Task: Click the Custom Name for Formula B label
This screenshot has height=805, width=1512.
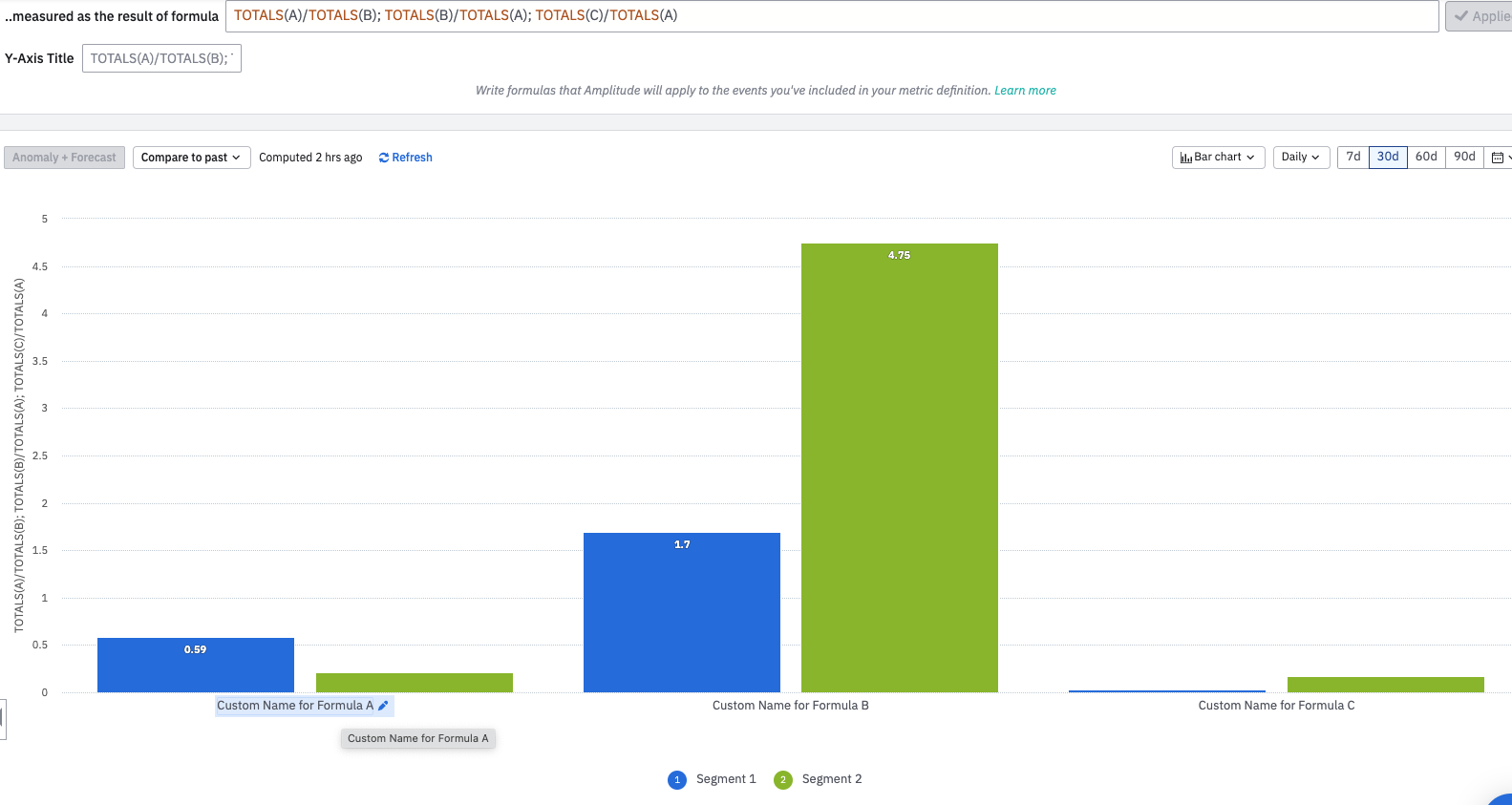Action: click(x=791, y=706)
